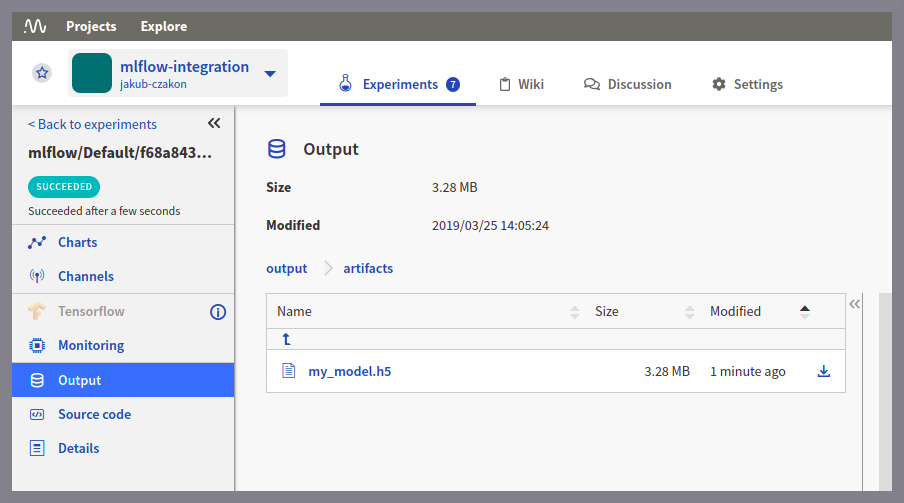The image size is (904, 503).
Task: Click the output breadcrumb link
Action: coord(286,268)
